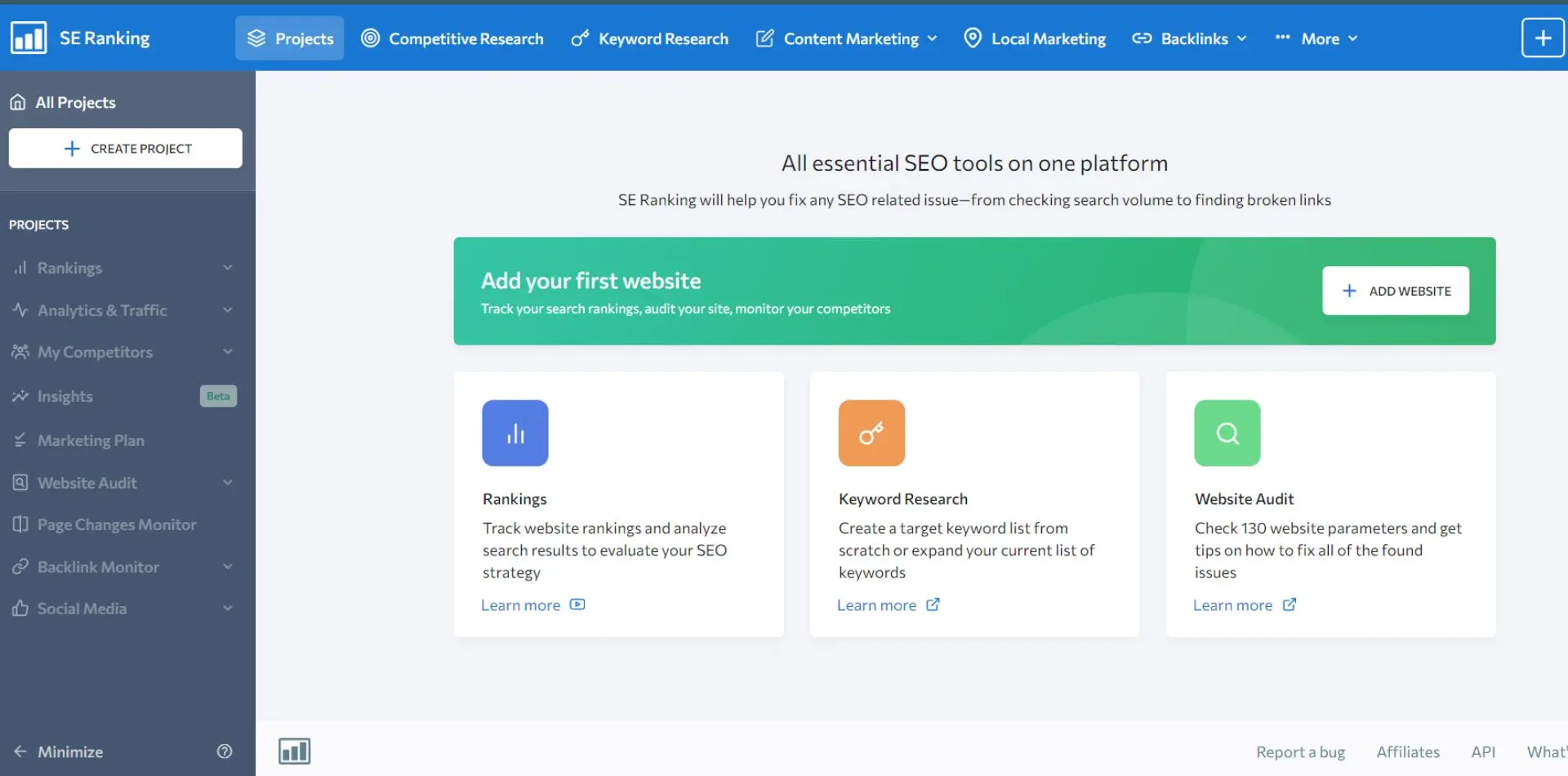Click the green Website Audit card icon

pyautogui.click(x=1227, y=433)
